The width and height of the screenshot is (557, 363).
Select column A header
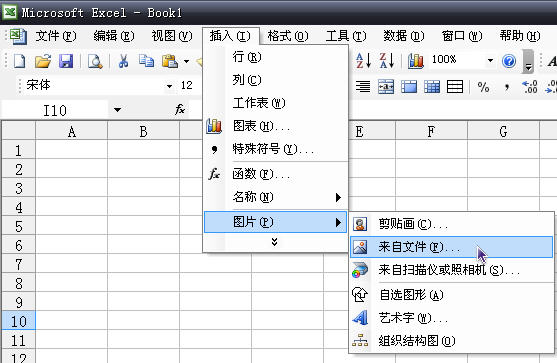71,131
